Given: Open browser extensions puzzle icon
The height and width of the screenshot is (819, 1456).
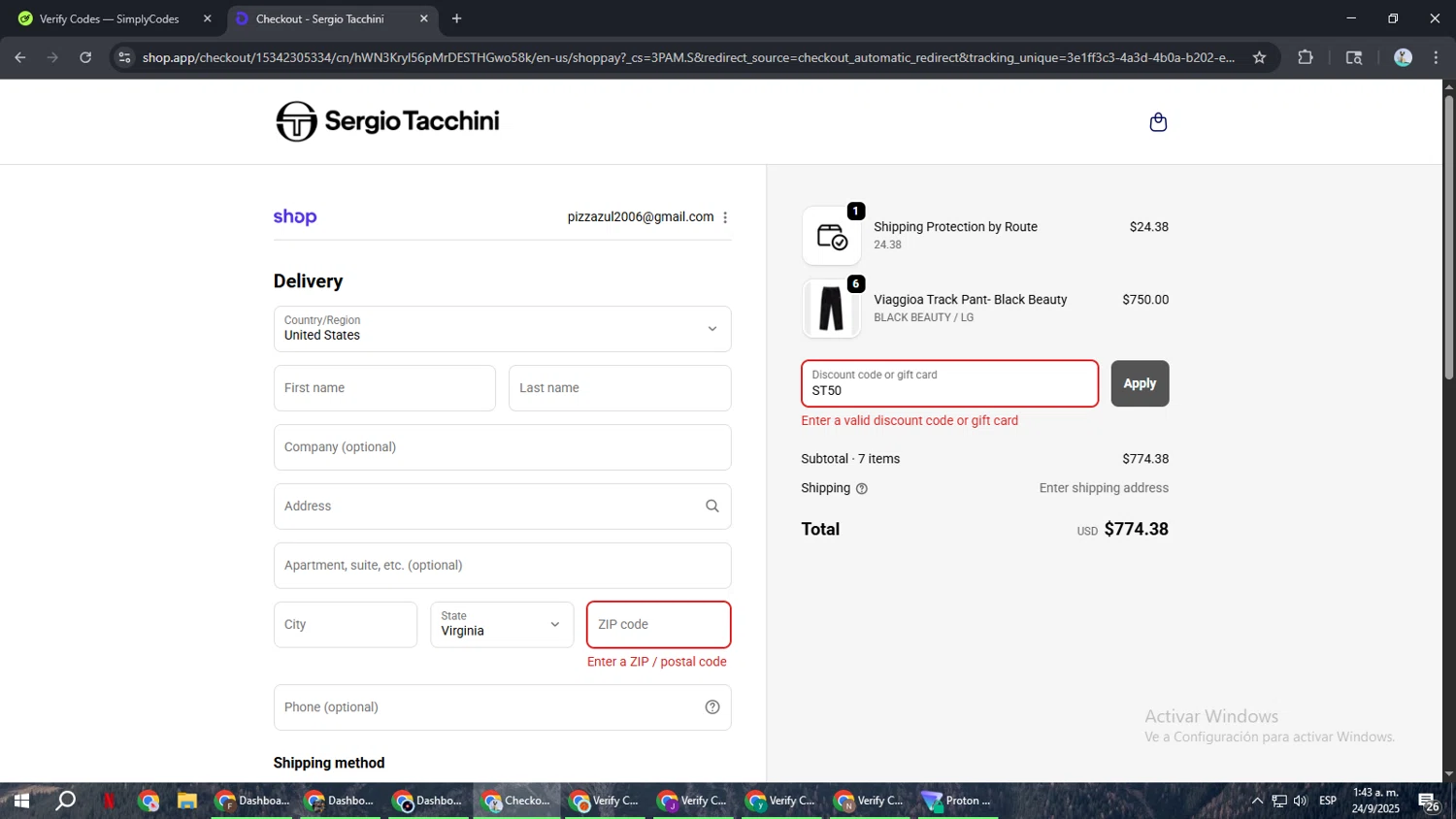Looking at the screenshot, I should [1306, 57].
